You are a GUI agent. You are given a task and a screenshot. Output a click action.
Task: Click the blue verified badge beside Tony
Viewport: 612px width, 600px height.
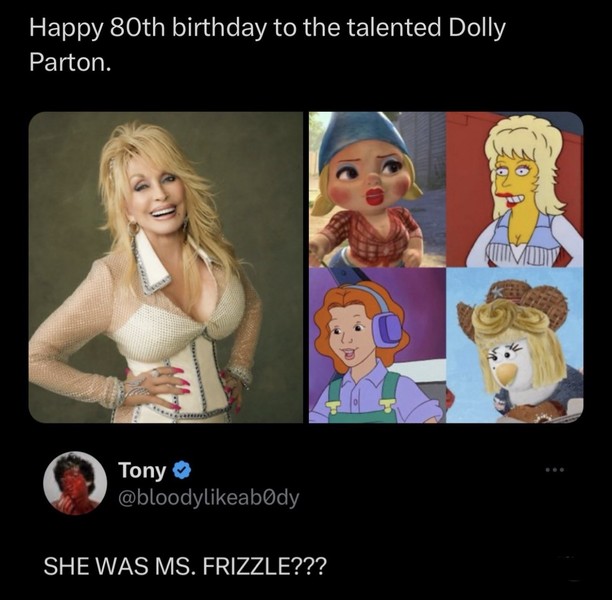(x=180, y=470)
